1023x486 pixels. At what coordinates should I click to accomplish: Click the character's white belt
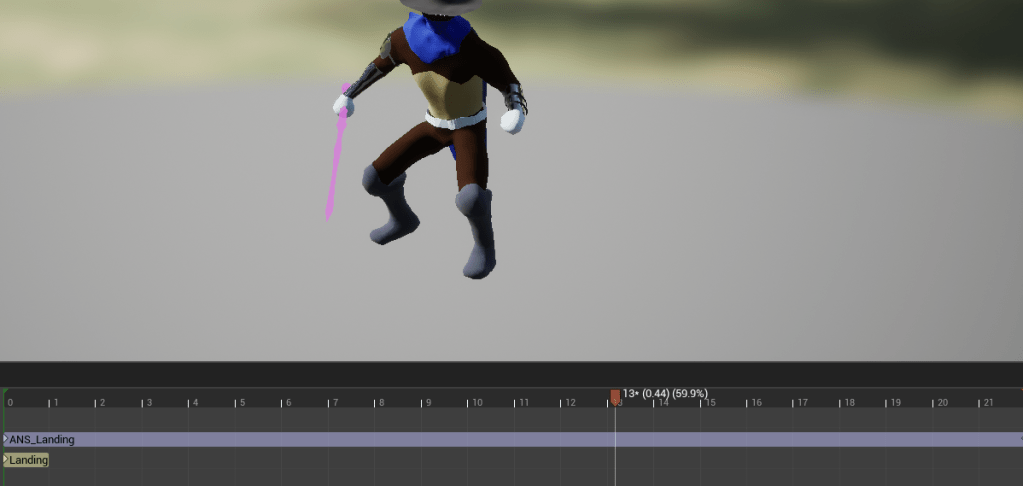tap(455, 119)
